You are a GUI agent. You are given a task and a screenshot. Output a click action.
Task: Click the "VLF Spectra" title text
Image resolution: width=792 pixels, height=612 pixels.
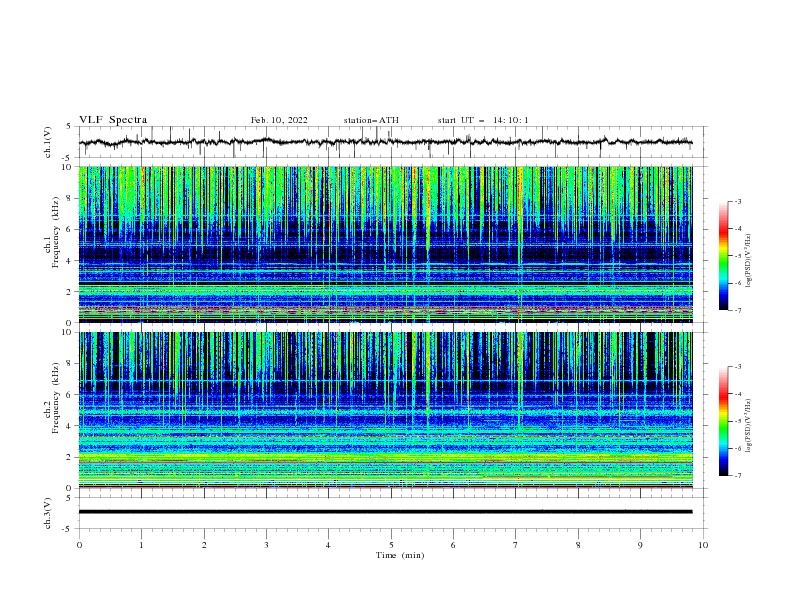(x=113, y=120)
